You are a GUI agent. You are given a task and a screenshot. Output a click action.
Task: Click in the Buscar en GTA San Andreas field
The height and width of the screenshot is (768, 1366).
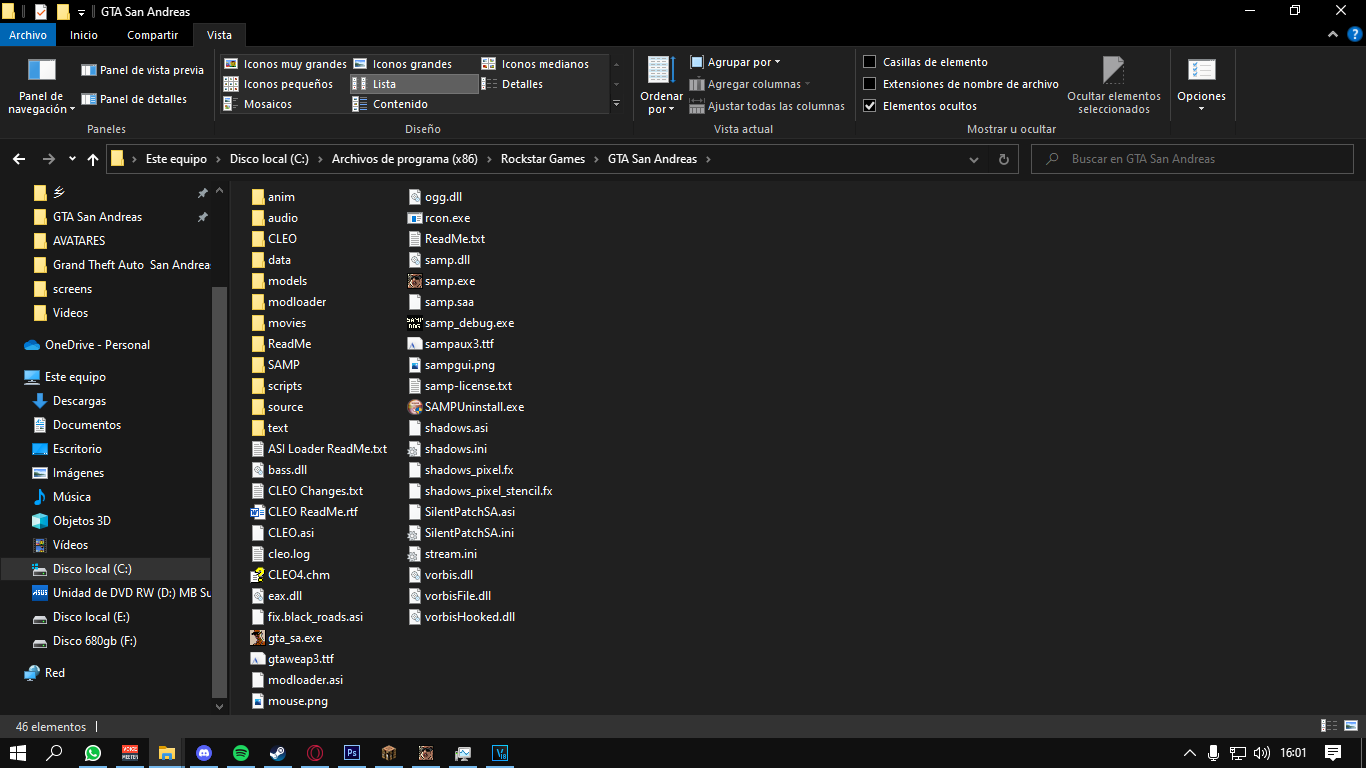pos(1192,159)
